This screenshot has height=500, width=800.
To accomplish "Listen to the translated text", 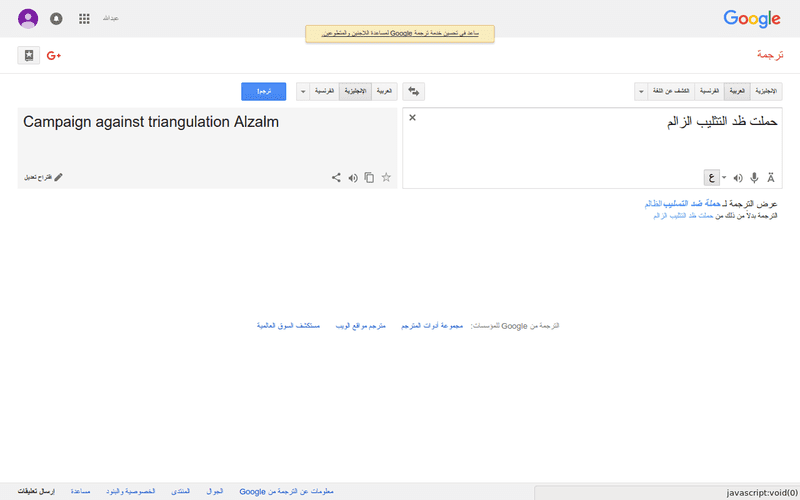I will click(353, 178).
